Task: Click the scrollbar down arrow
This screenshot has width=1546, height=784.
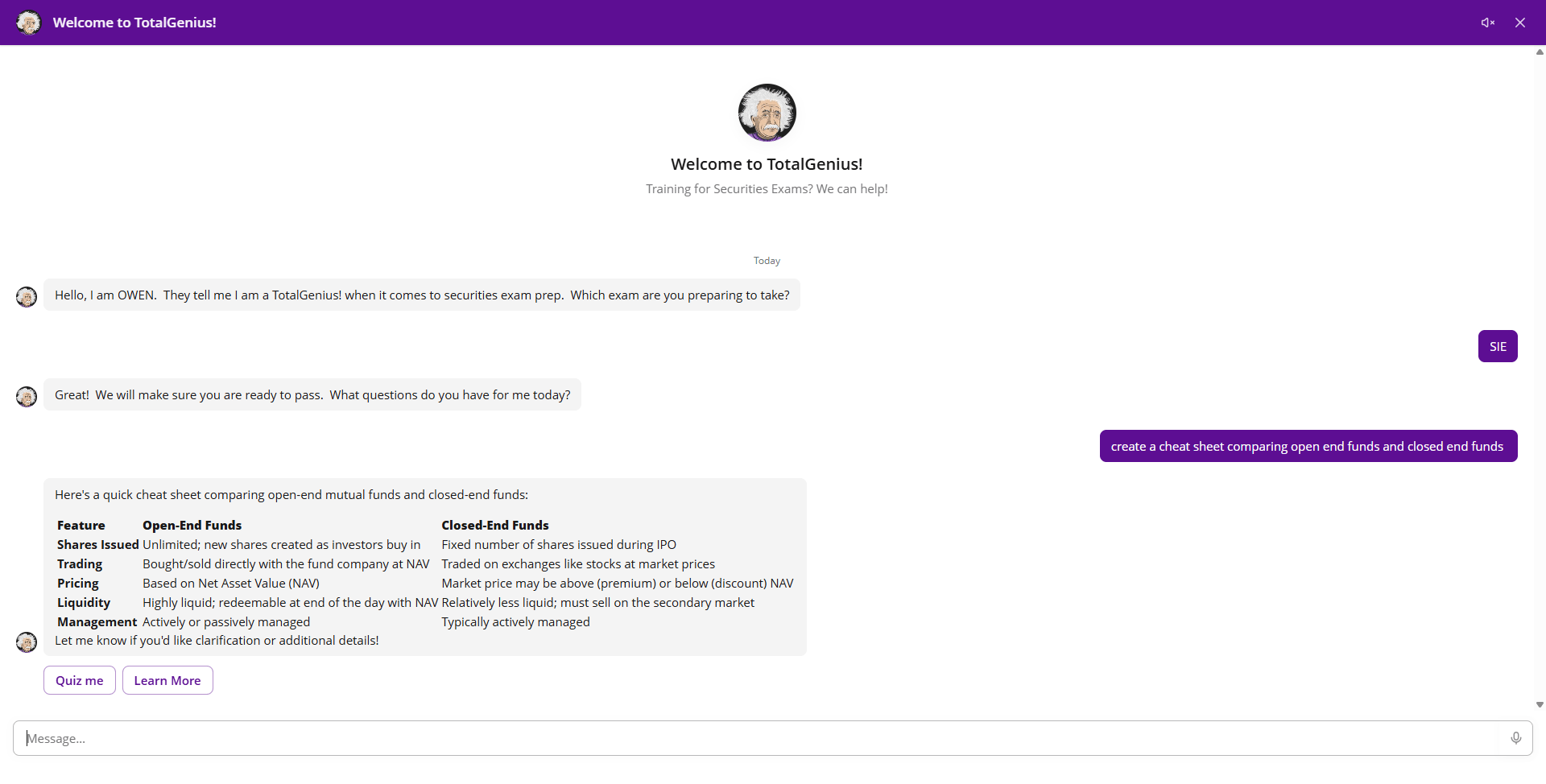Action: click(1539, 704)
